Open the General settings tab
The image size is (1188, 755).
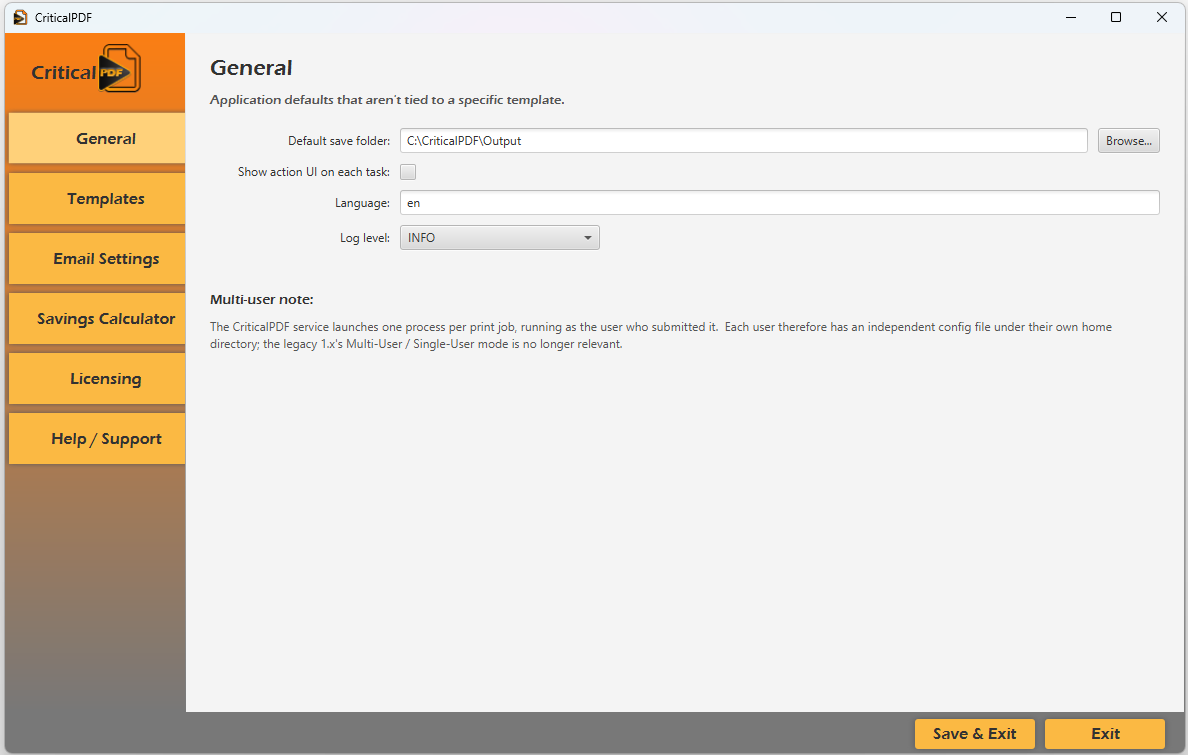click(x=97, y=138)
